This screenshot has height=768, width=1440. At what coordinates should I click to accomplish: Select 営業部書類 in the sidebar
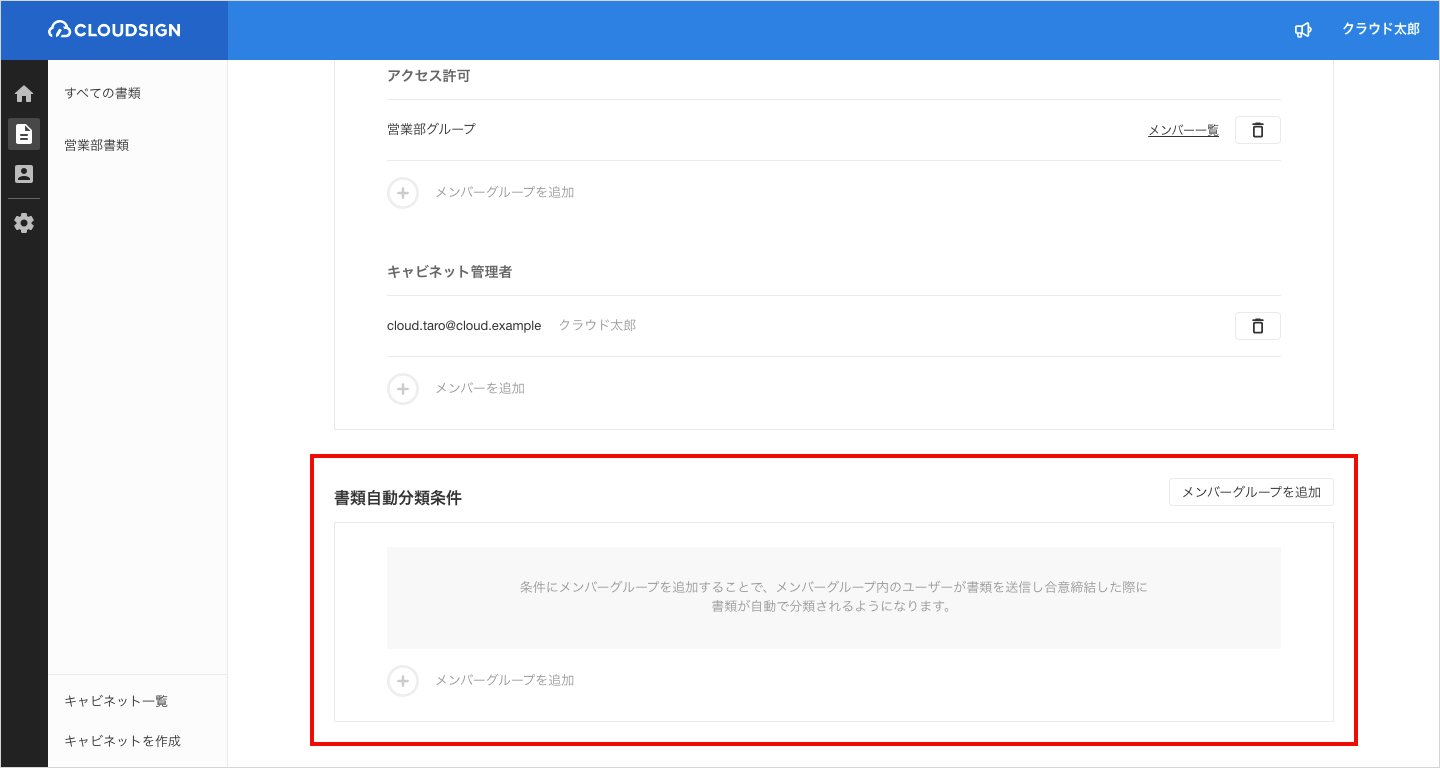click(96, 145)
